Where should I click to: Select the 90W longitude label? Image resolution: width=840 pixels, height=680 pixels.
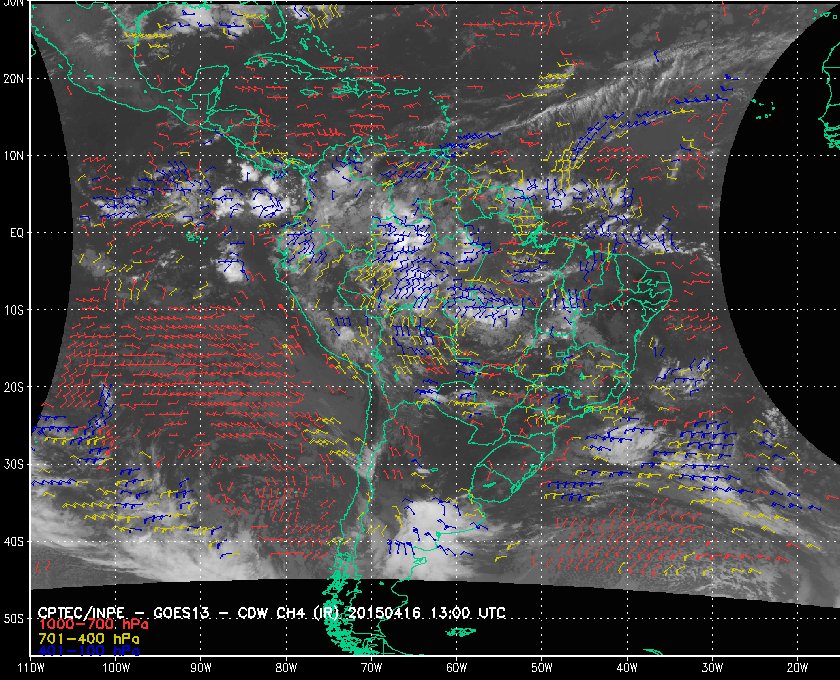click(200, 668)
